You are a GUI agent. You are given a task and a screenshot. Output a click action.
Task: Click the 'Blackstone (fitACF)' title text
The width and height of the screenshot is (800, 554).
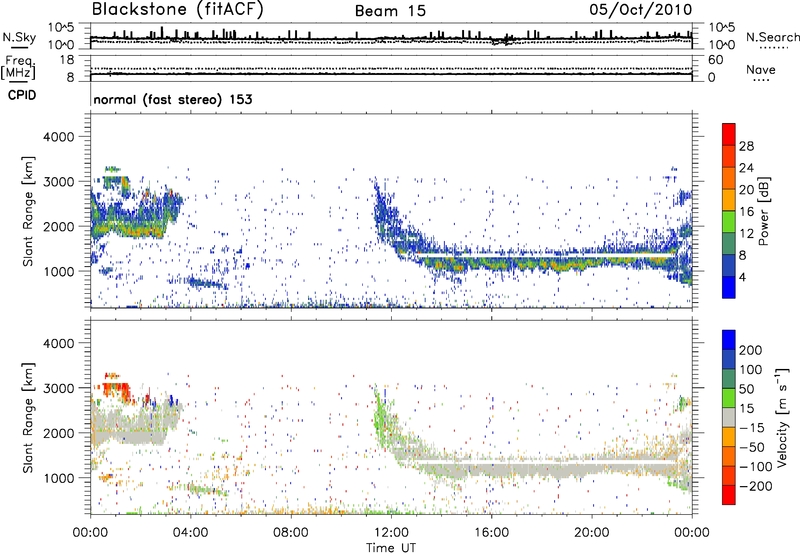point(178,10)
